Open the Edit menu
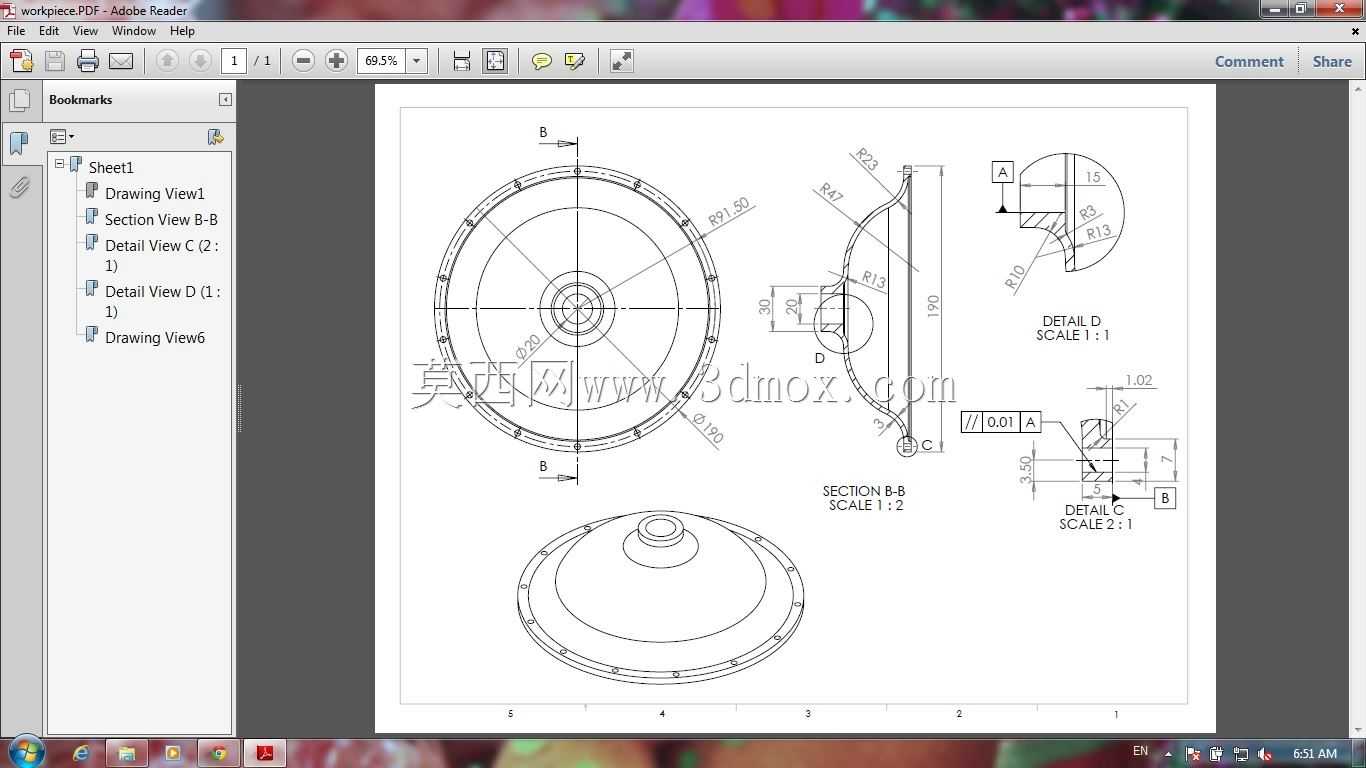 [x=49, y=31]
